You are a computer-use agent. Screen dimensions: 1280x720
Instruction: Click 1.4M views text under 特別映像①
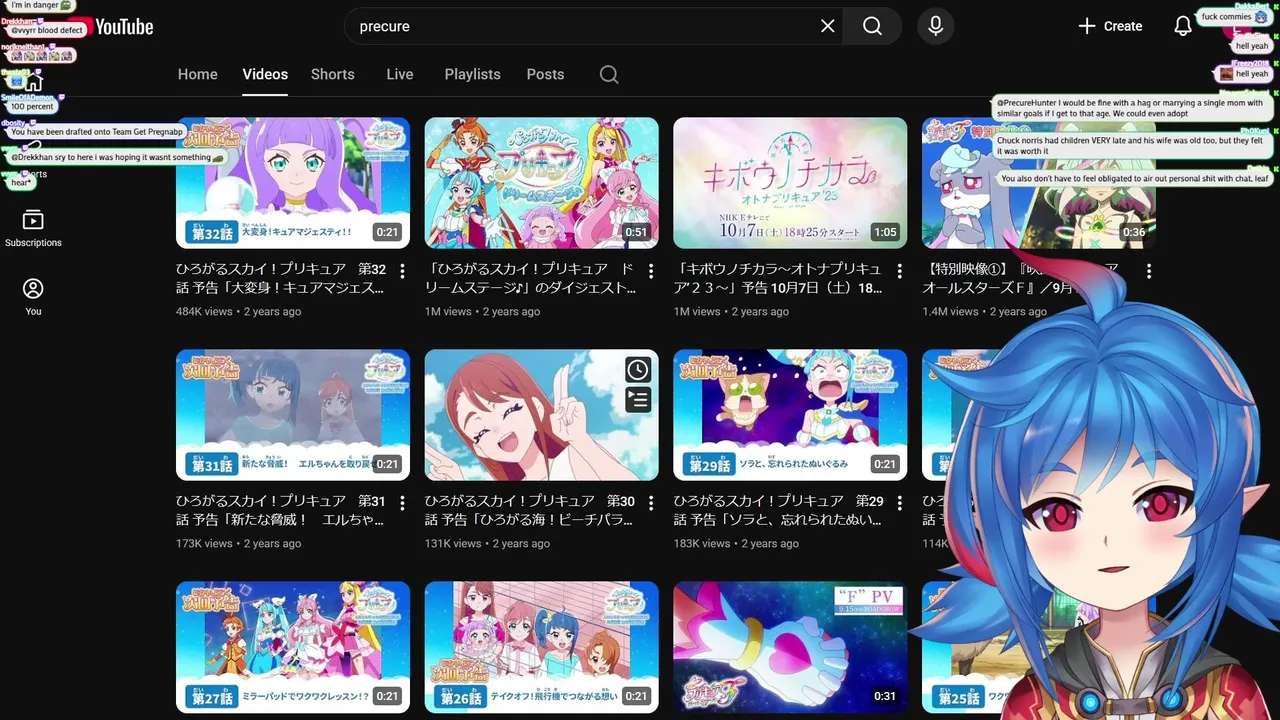pos(950,312)
